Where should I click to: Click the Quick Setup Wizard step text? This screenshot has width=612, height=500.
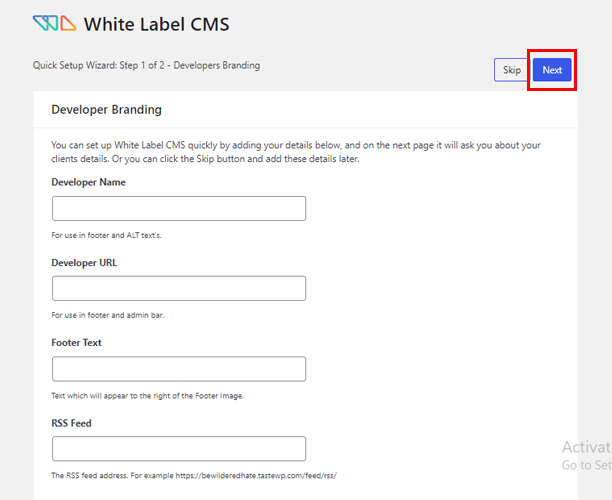click(x=146, y=66)
